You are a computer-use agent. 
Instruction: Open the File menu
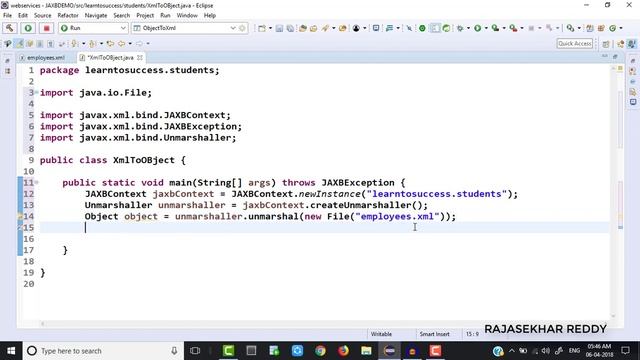point(7,15)
